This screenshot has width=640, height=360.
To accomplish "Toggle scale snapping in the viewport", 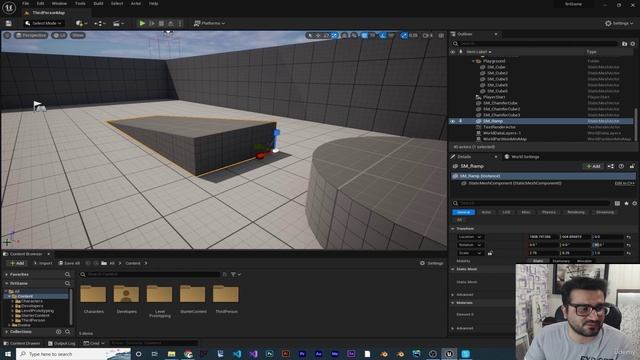I will point(404,36).
